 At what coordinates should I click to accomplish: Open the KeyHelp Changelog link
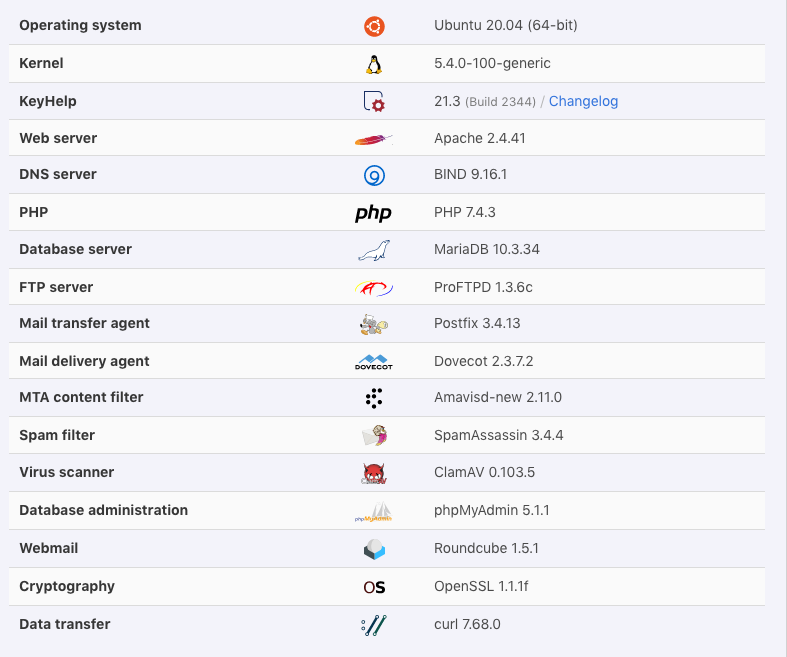point(583,101)
